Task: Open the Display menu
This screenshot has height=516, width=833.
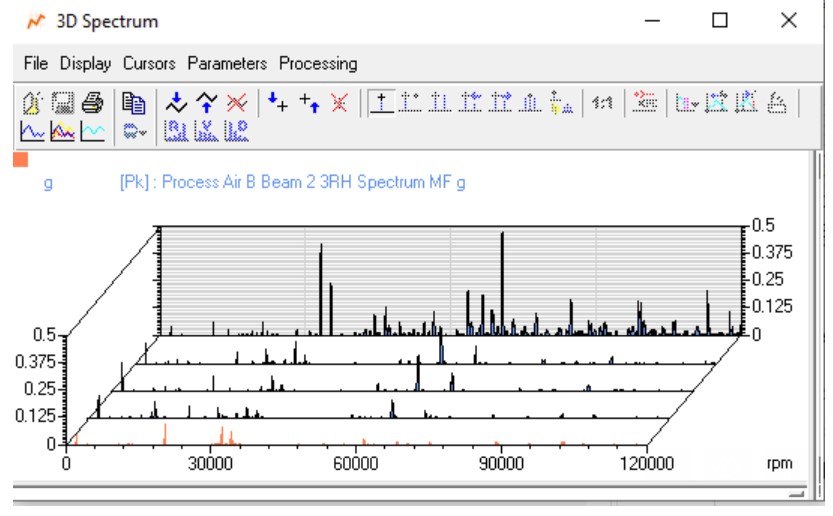Action: tap(85, 63)
